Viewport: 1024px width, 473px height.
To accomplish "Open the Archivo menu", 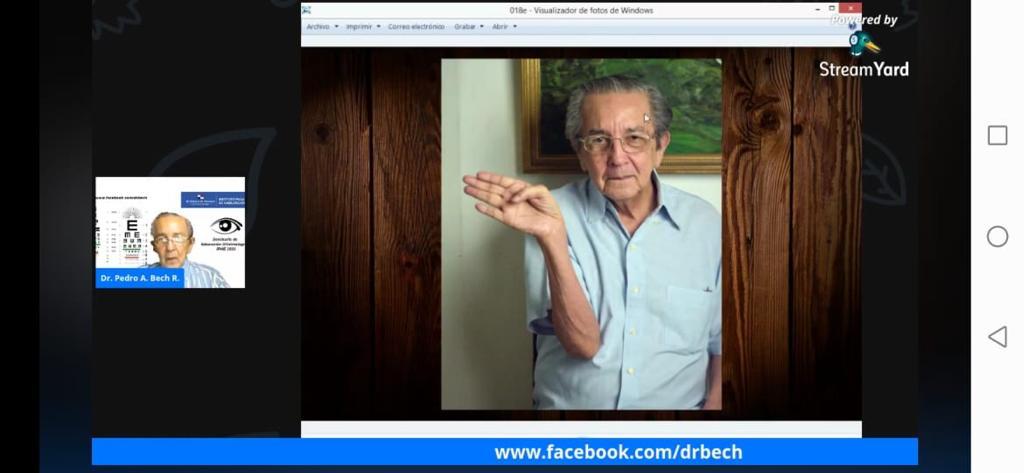I will [318, 27].
